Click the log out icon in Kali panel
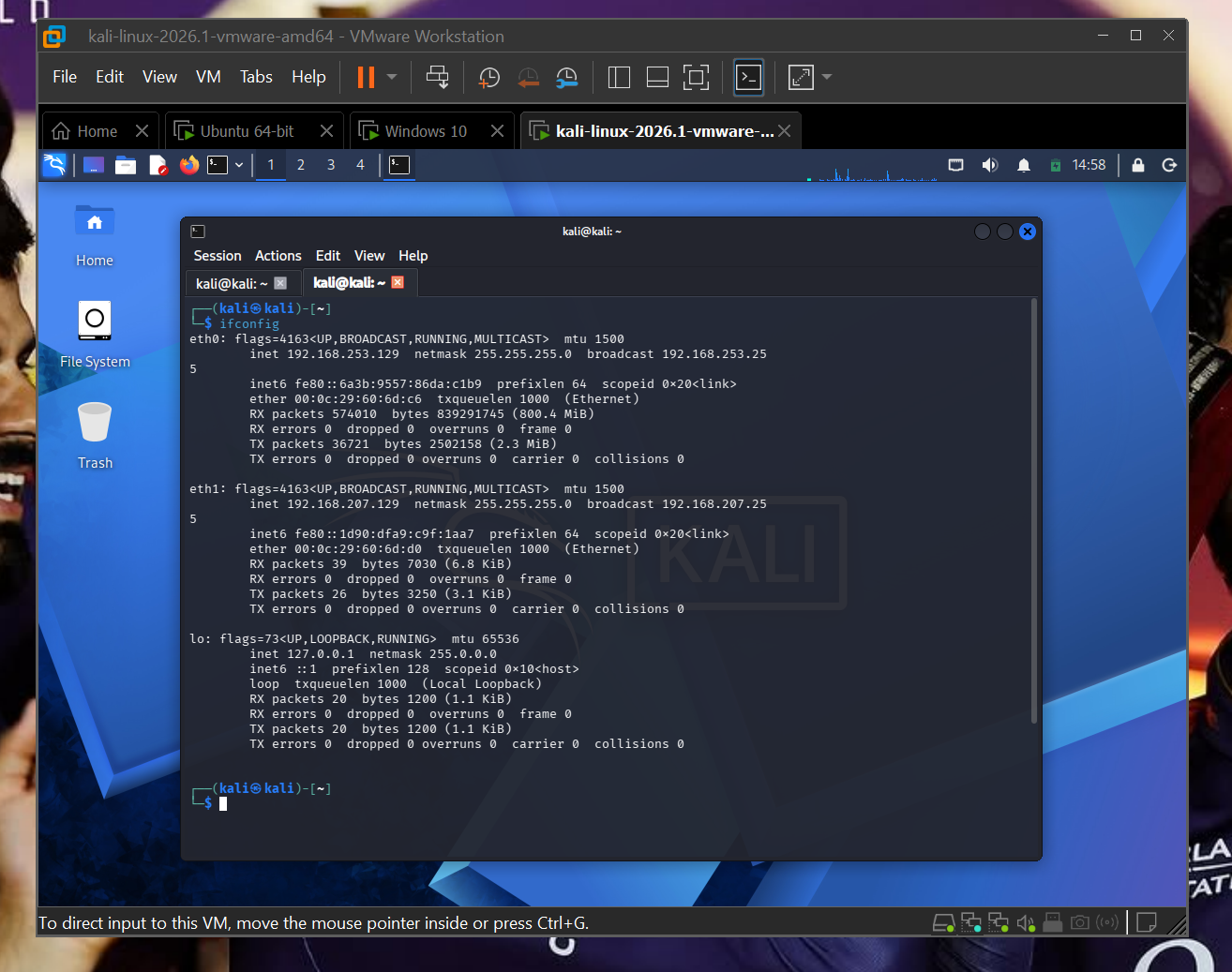The width and height of the screenshot is (1232, 972). (x=1169, y=165)
